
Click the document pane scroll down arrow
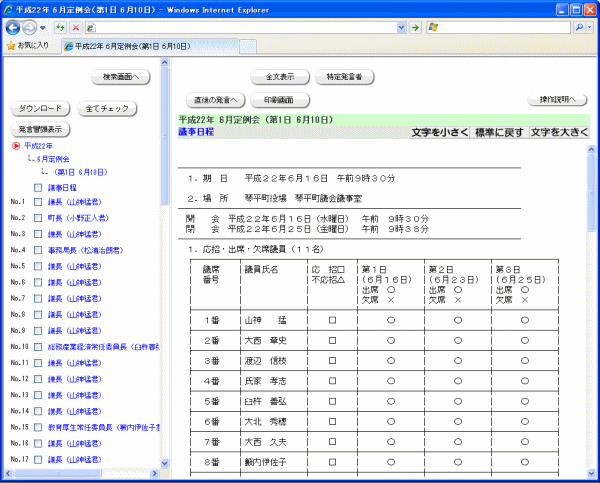tap(591, 473)
